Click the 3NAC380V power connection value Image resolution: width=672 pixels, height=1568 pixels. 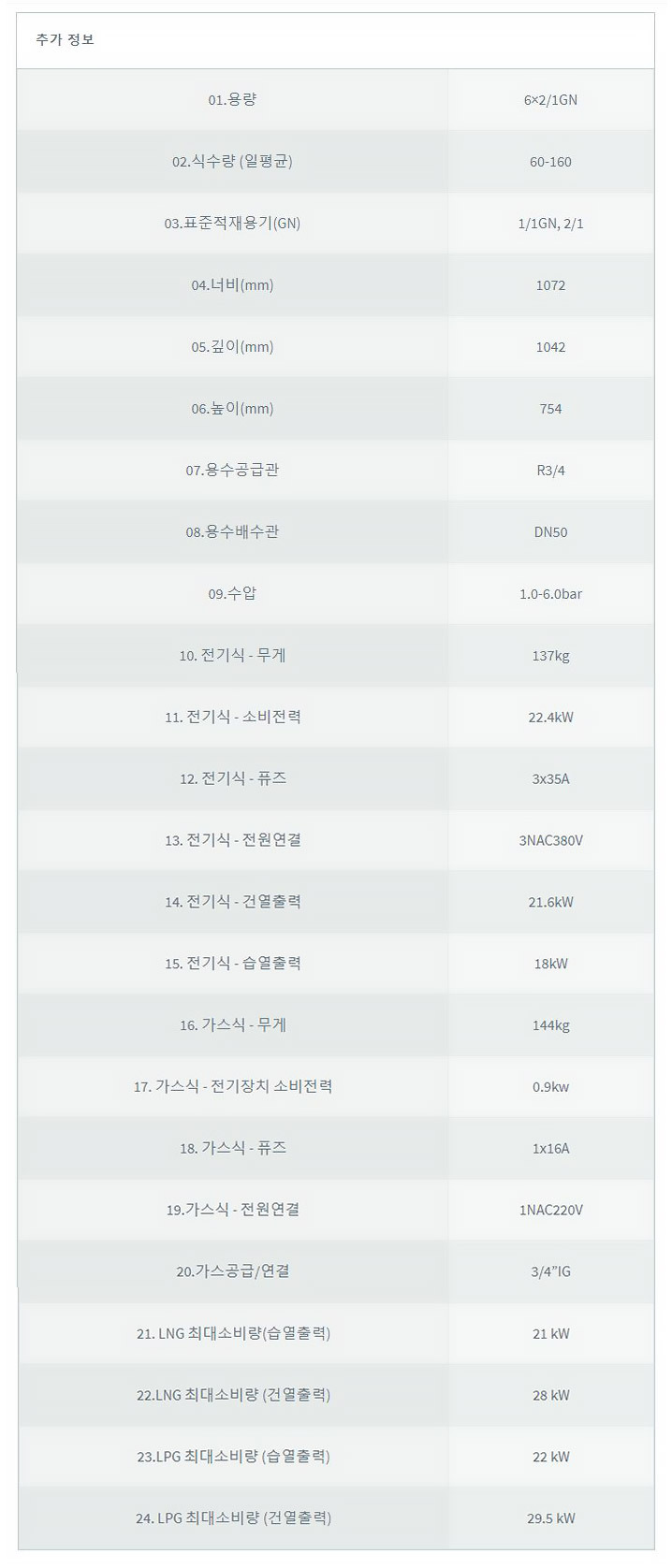[550, 840]
